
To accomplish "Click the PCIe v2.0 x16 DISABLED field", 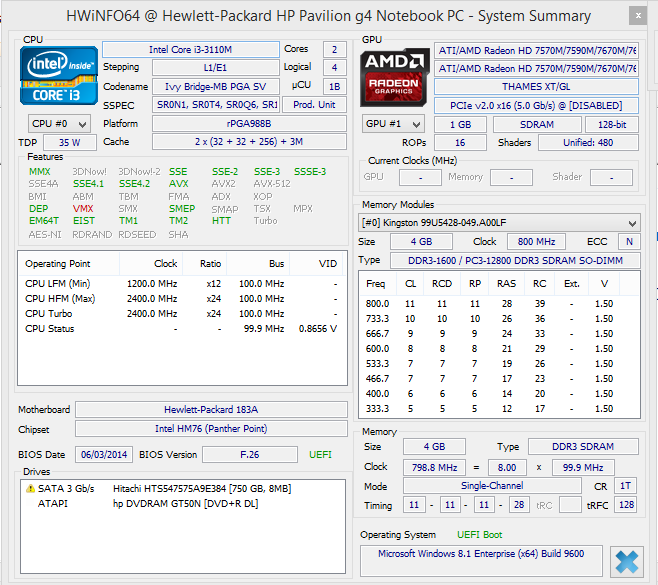I will 536,105.
